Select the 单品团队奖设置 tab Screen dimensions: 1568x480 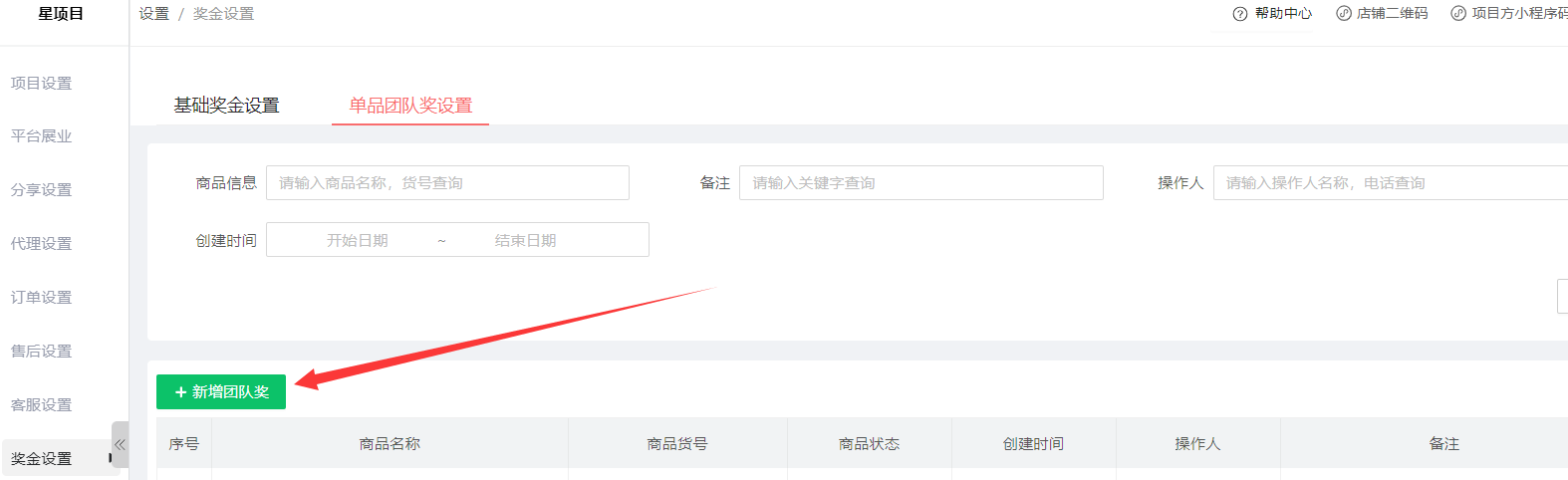[409, 106]
